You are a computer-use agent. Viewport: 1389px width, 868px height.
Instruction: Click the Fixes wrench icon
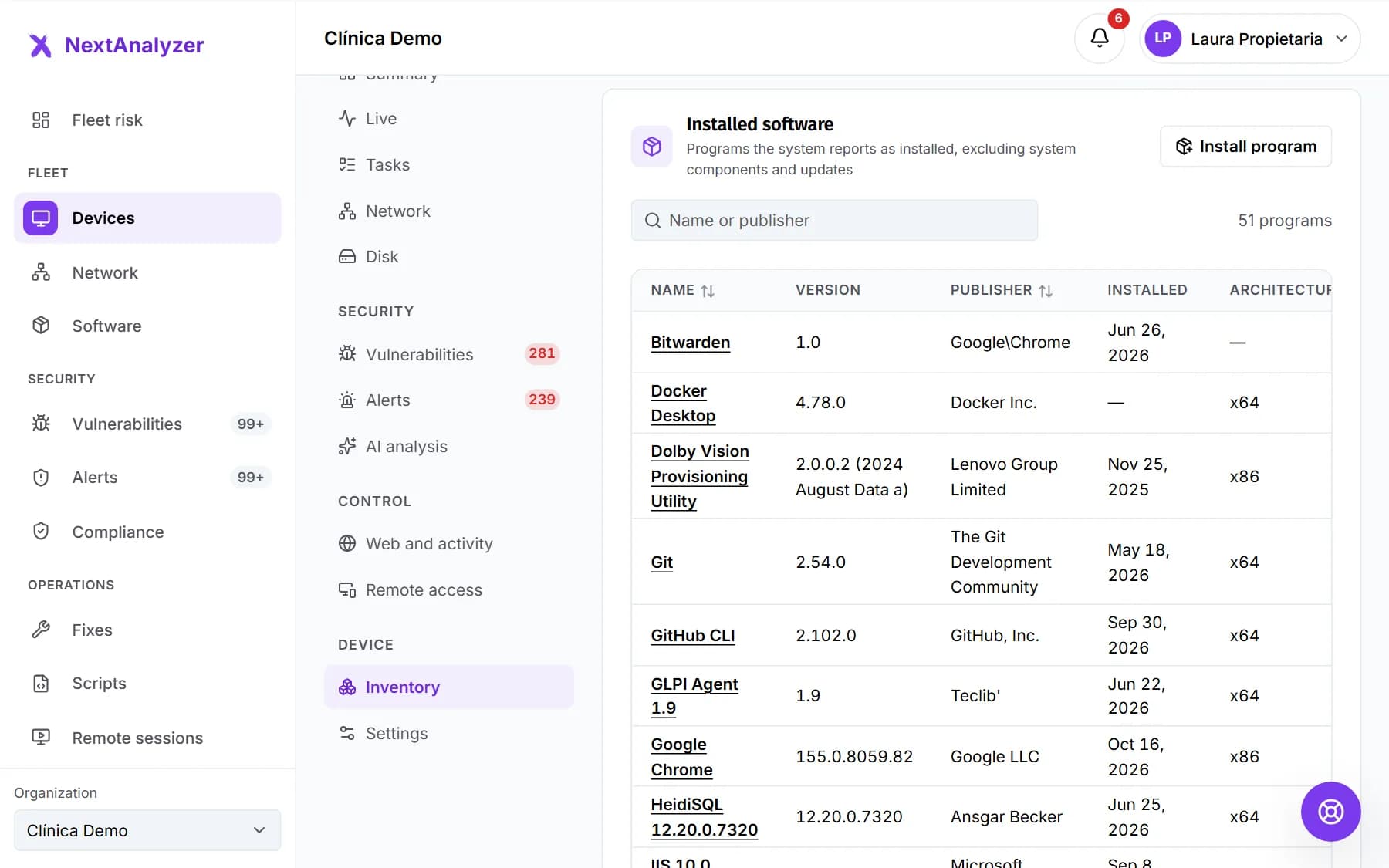coord(41,630)
